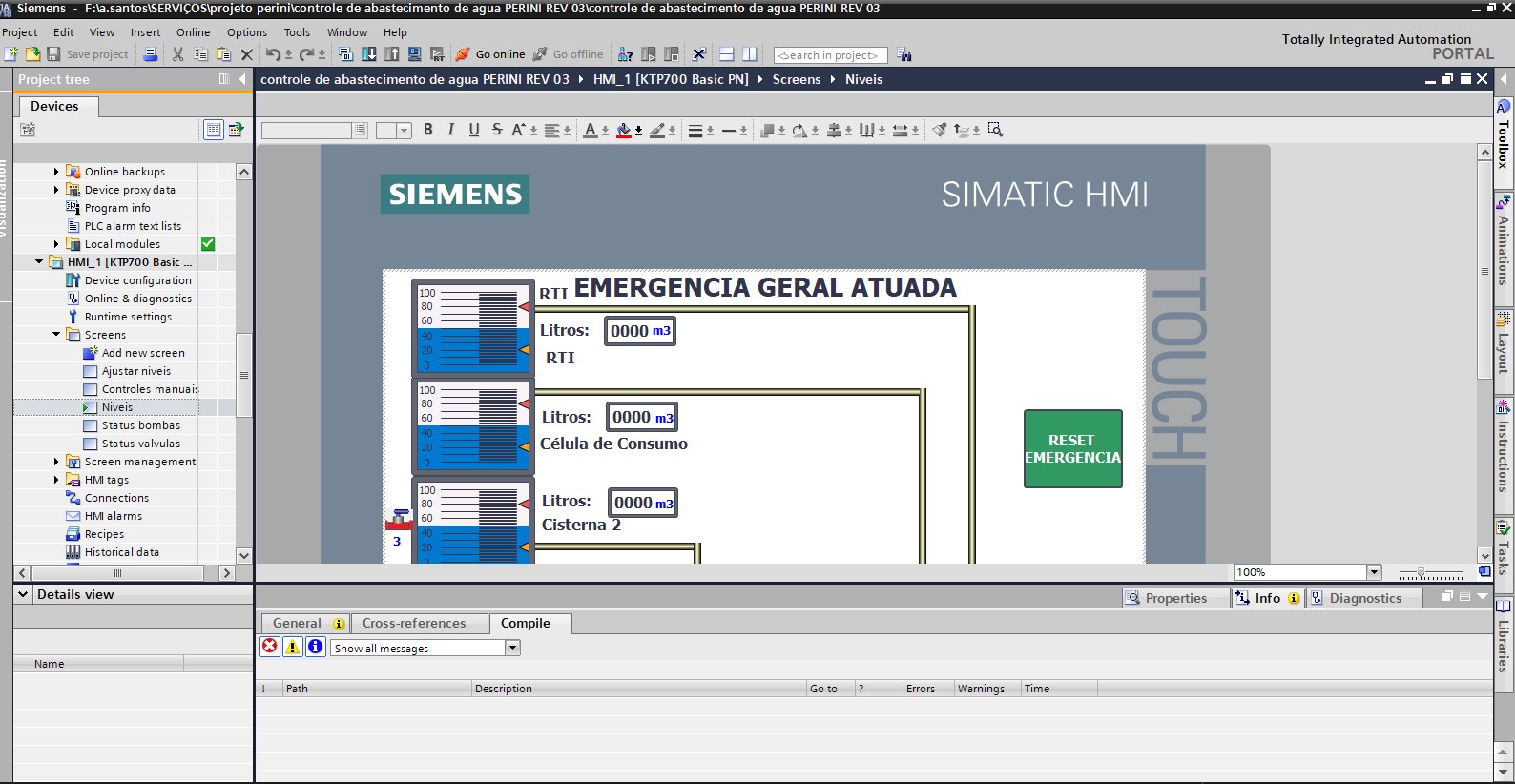The height and width of the screenshot is (784, 1515).
Task: Click the Add new screen item
Action: point(143,353)
